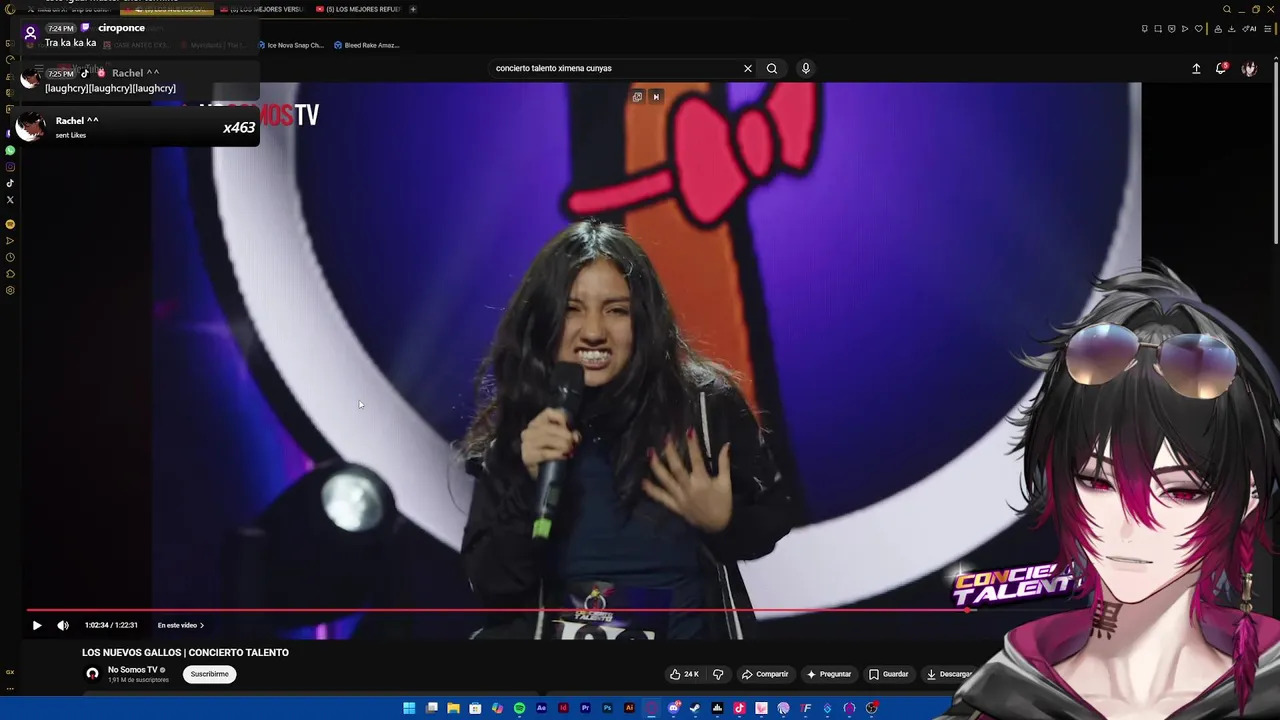
Task: Open a new browser tab with plus
Action: point(413,9)
